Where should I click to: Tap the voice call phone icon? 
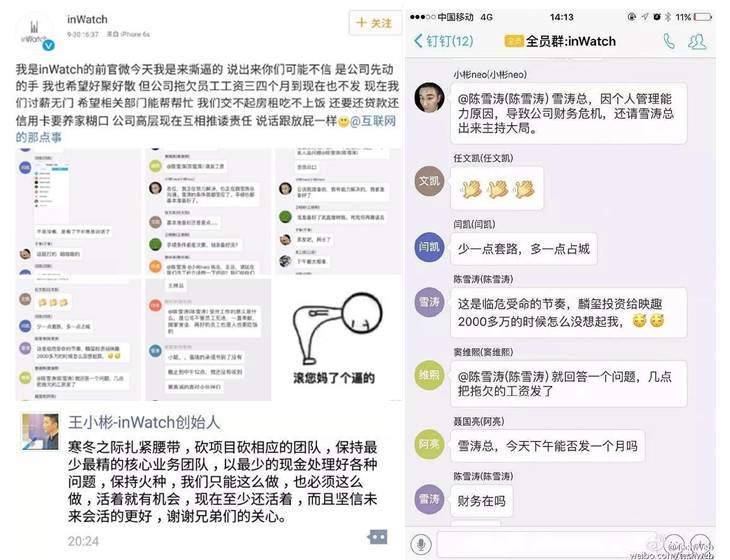pyautogui.click(x=669, y=41)
